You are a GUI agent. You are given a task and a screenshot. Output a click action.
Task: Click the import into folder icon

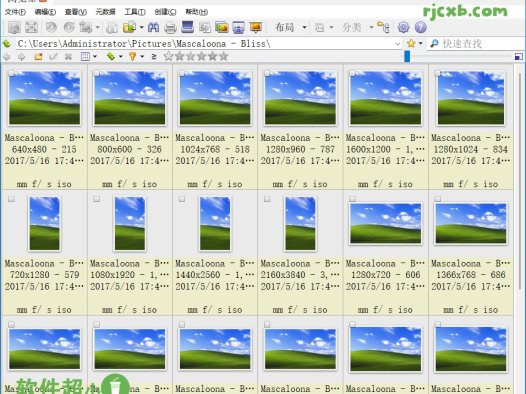click(x=129, y=27)
